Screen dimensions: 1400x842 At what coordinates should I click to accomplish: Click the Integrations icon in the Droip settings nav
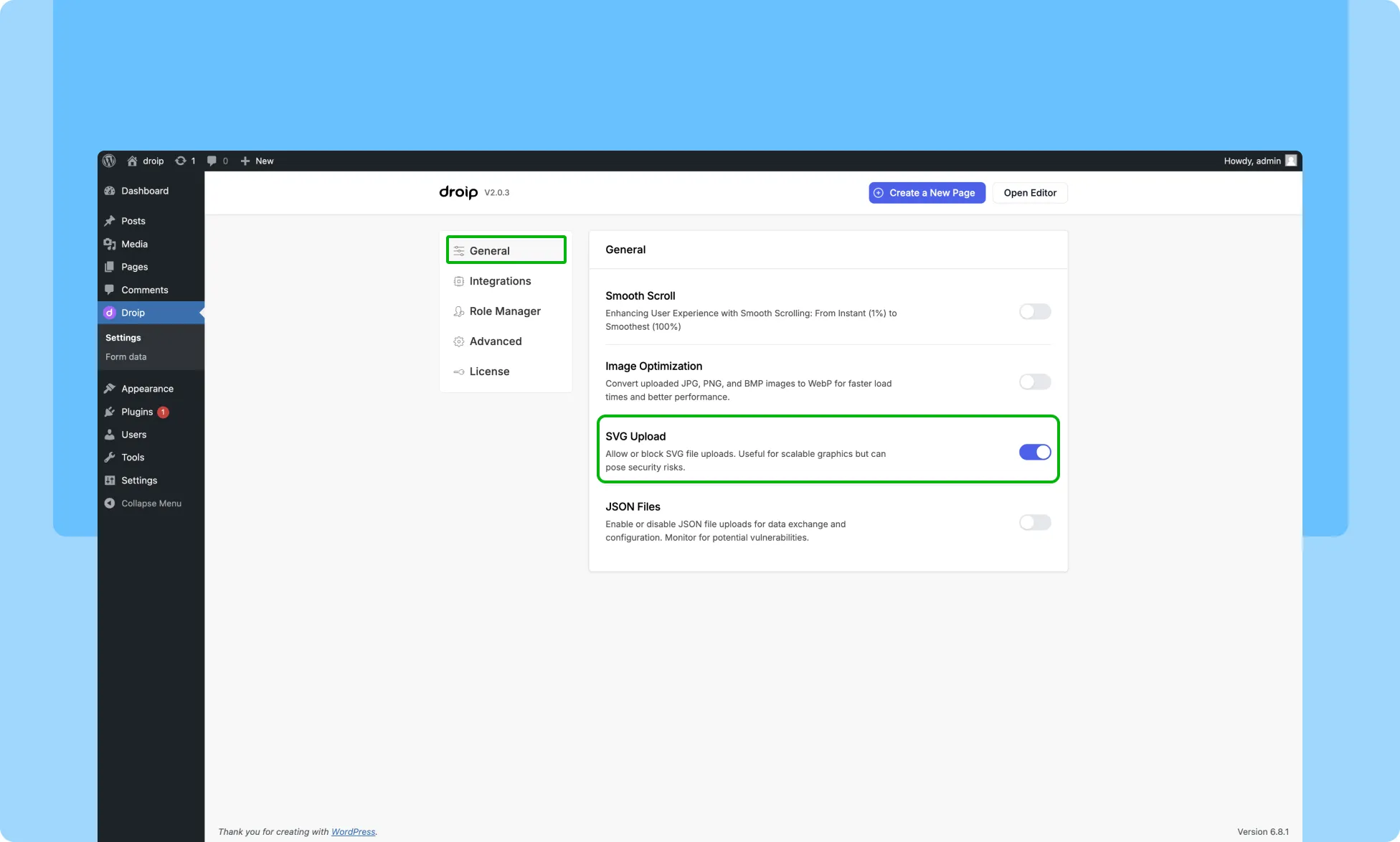(459, 281)
